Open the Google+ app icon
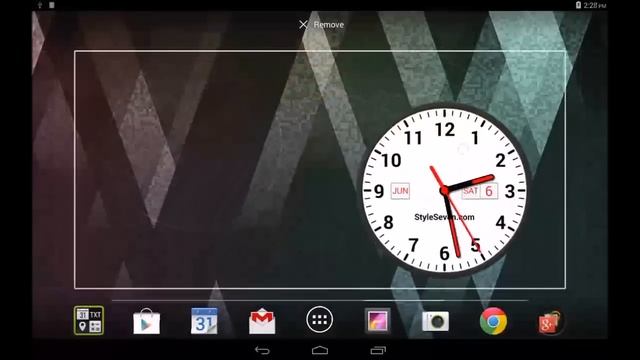640x360 pixels. point(550,322)
